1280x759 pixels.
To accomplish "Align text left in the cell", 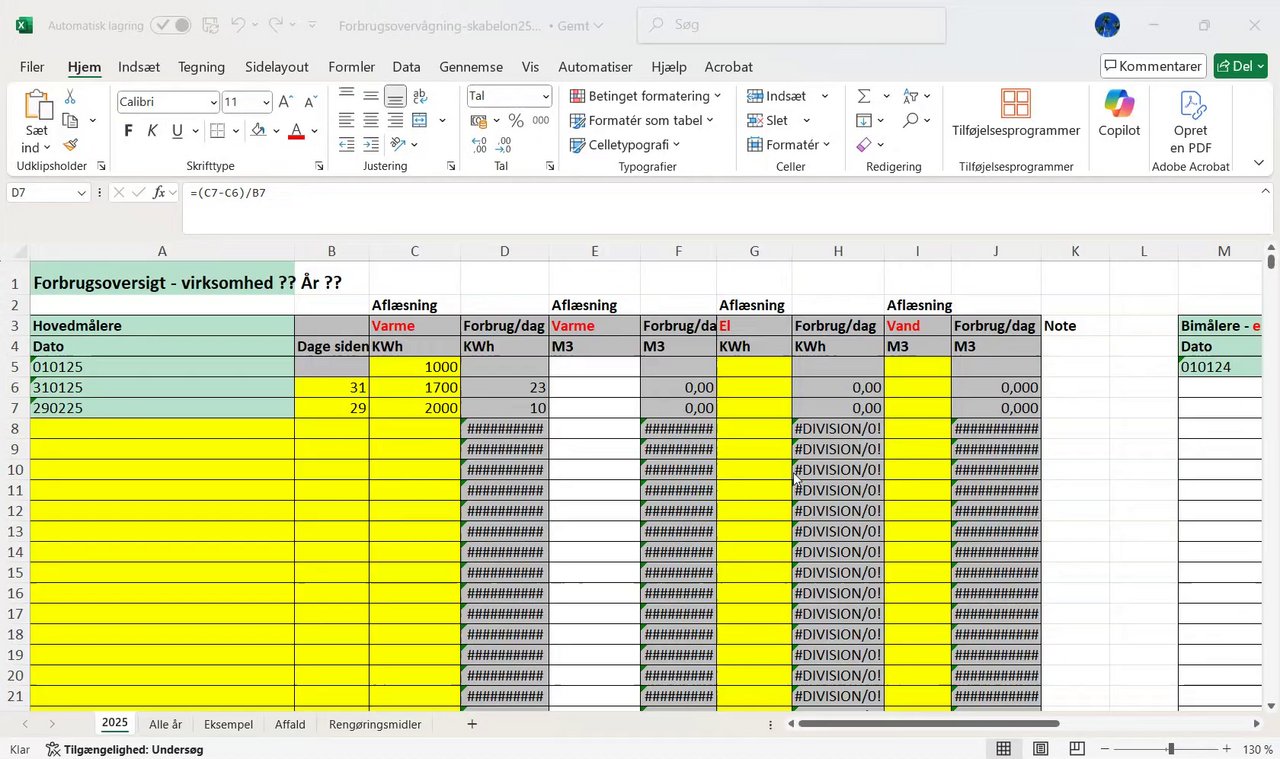I will [x=346, y=120].
